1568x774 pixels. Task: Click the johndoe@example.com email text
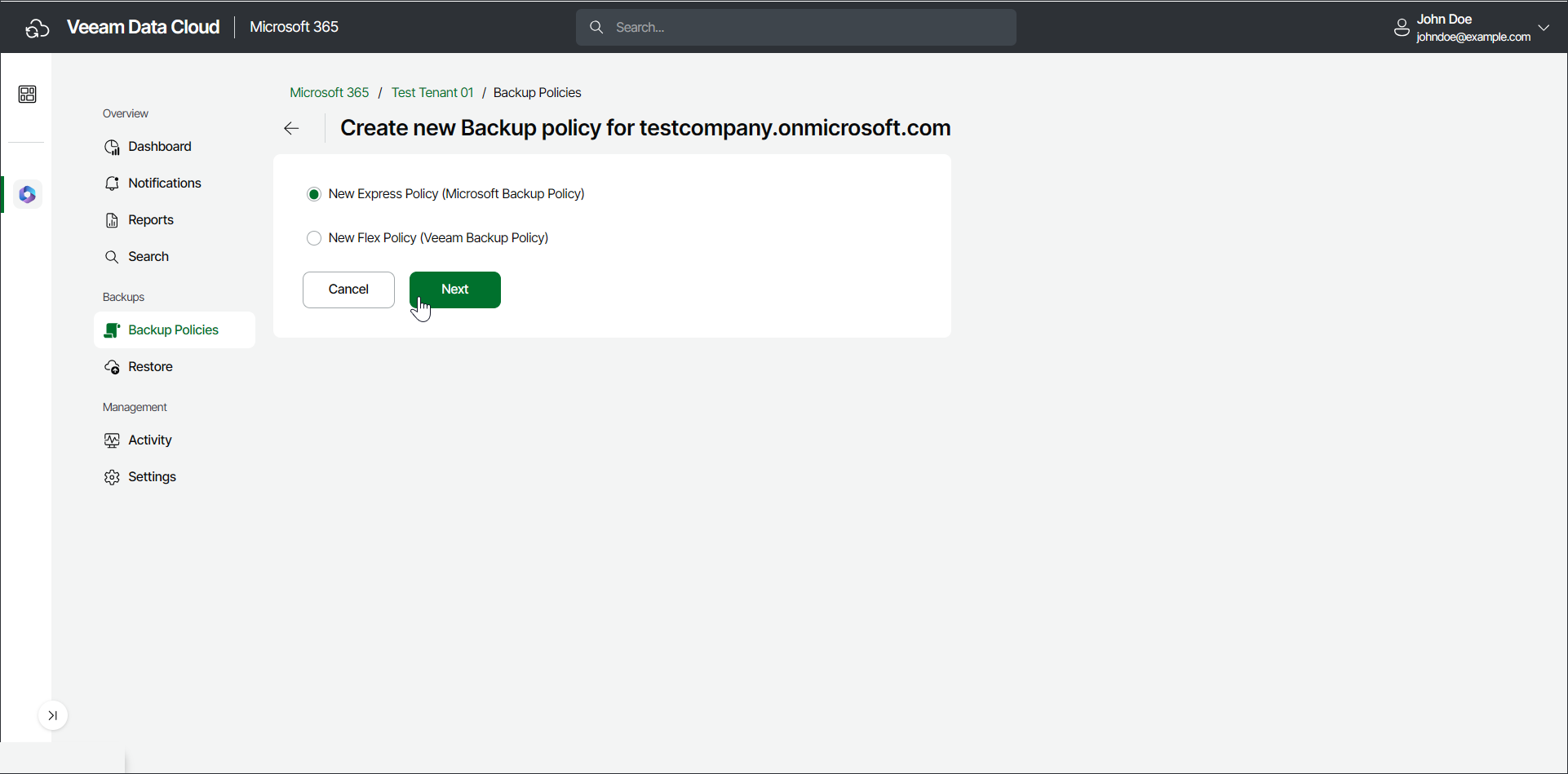pyautogui.click(x=1473, y=37)
